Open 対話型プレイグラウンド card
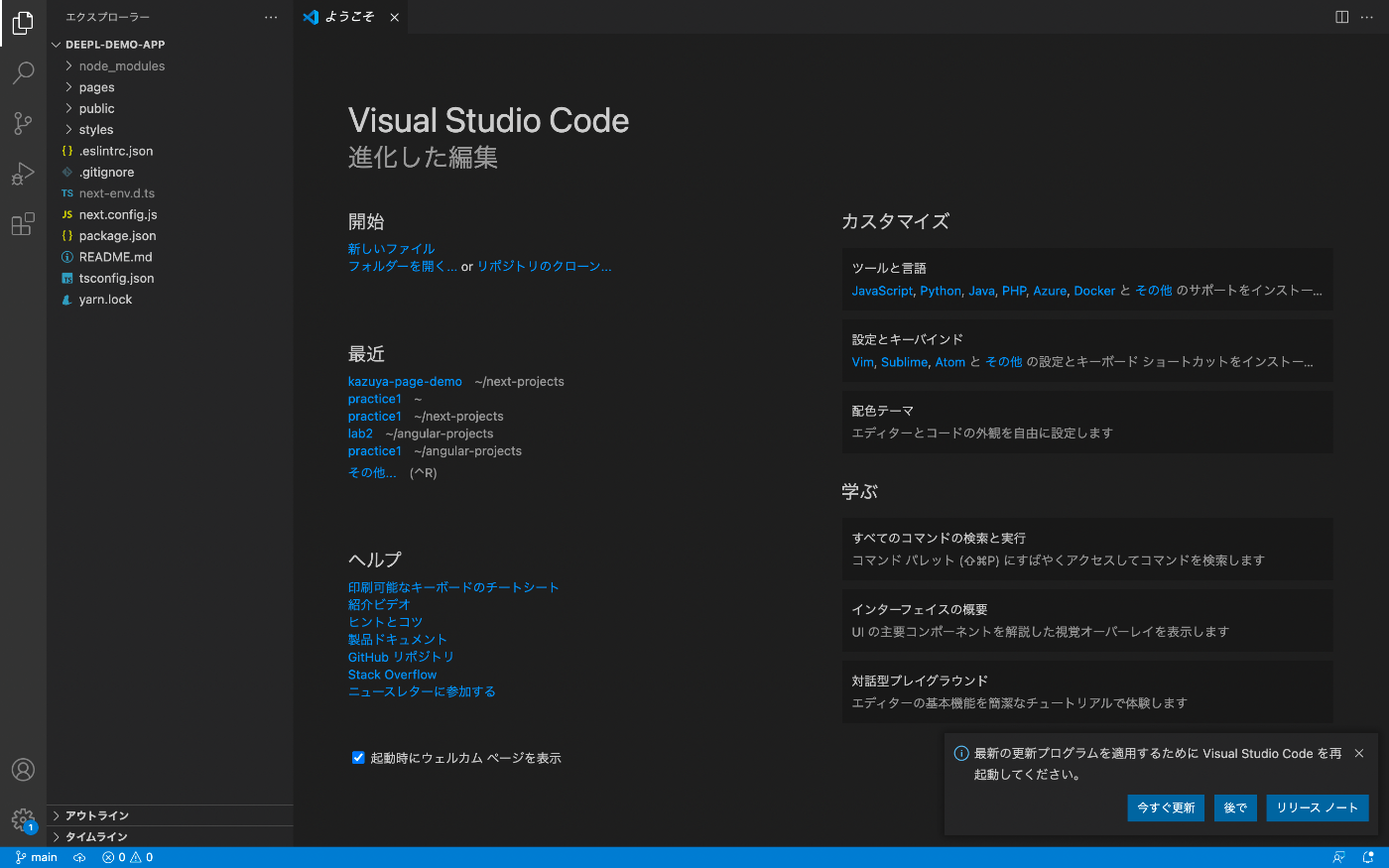Viewport: 1389px width, 868px height. coord(1087,691)
